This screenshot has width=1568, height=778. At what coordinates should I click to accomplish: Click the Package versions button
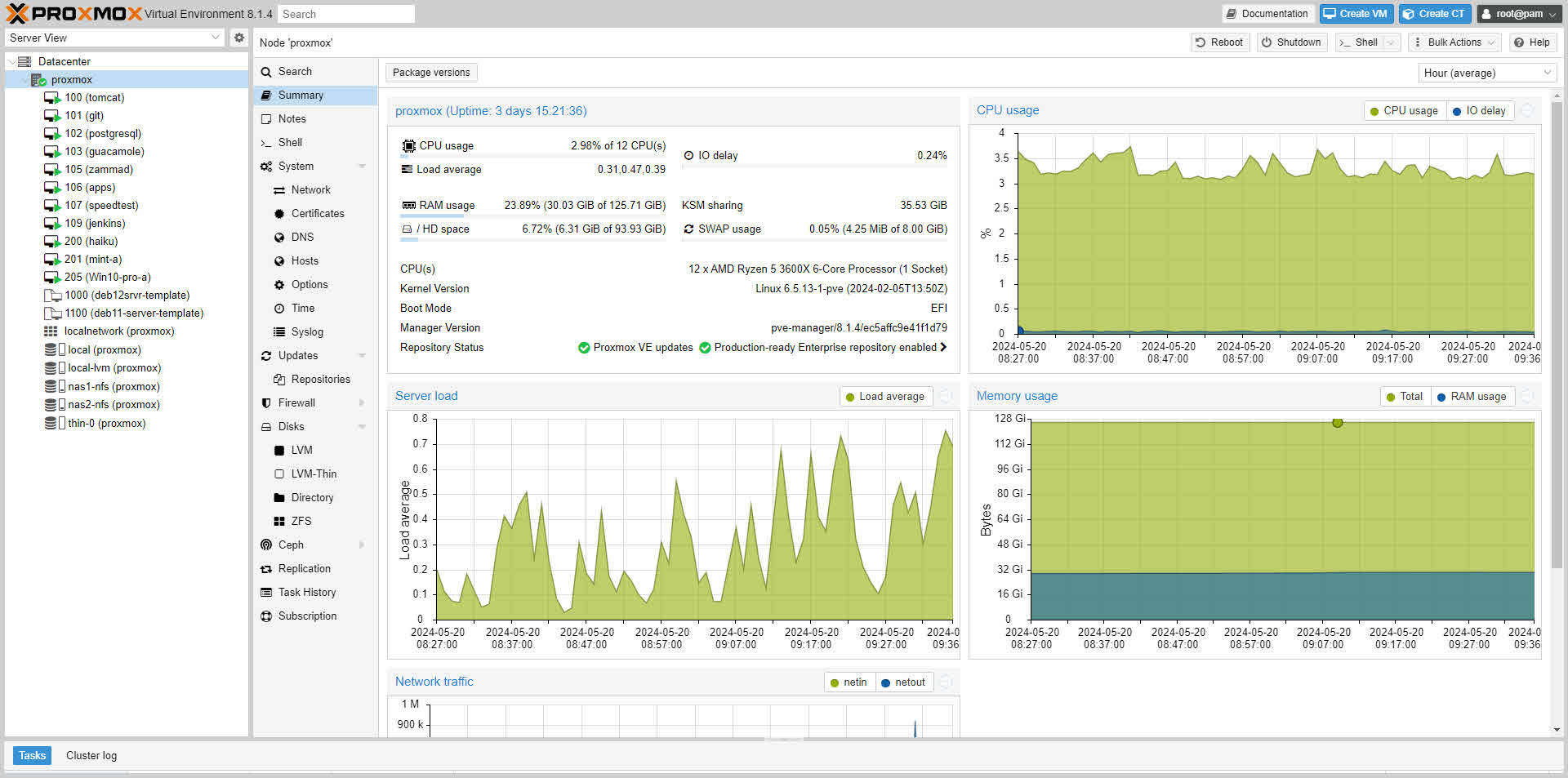pyautogui.click(x=431, y=73)
